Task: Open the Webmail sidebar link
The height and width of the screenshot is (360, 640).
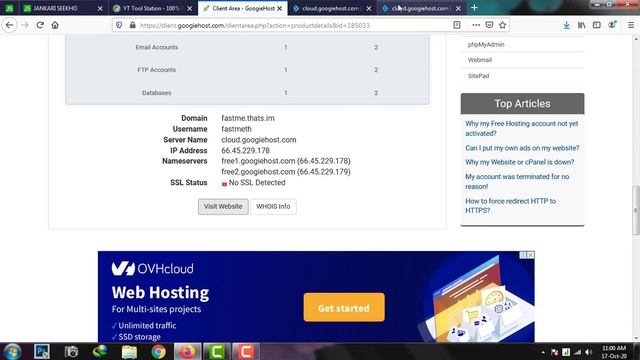Action: [x=480, y=60]
